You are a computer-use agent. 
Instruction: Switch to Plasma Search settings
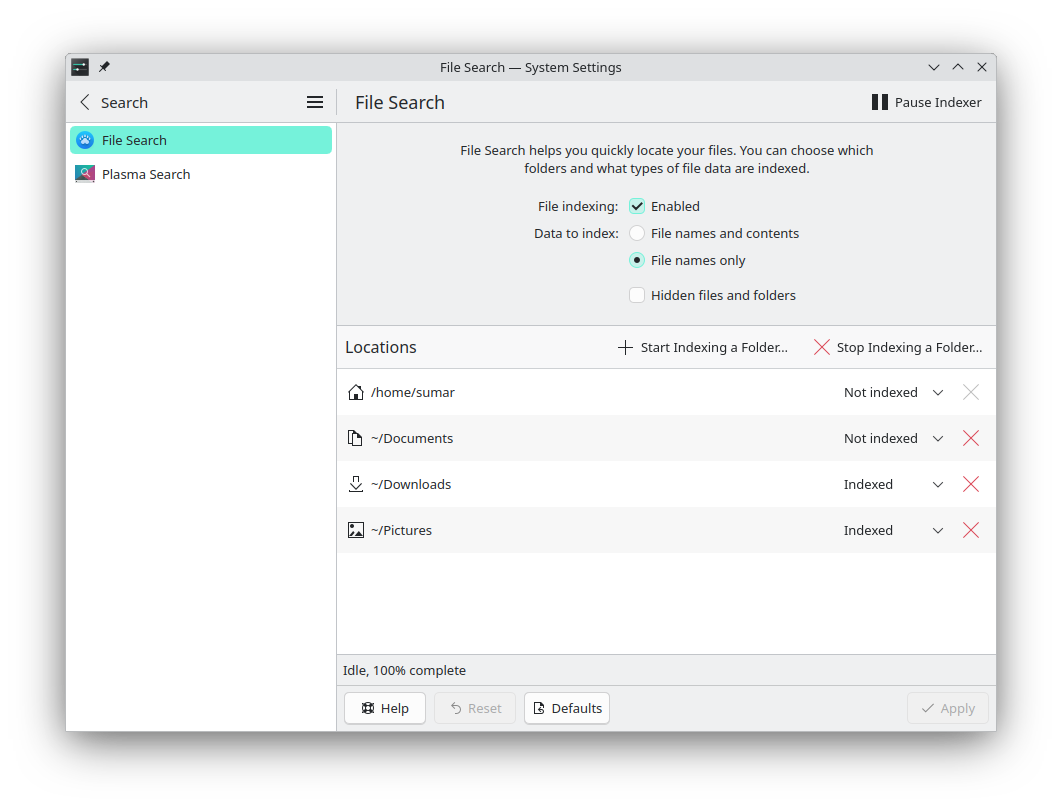click(x=146, y=173)
